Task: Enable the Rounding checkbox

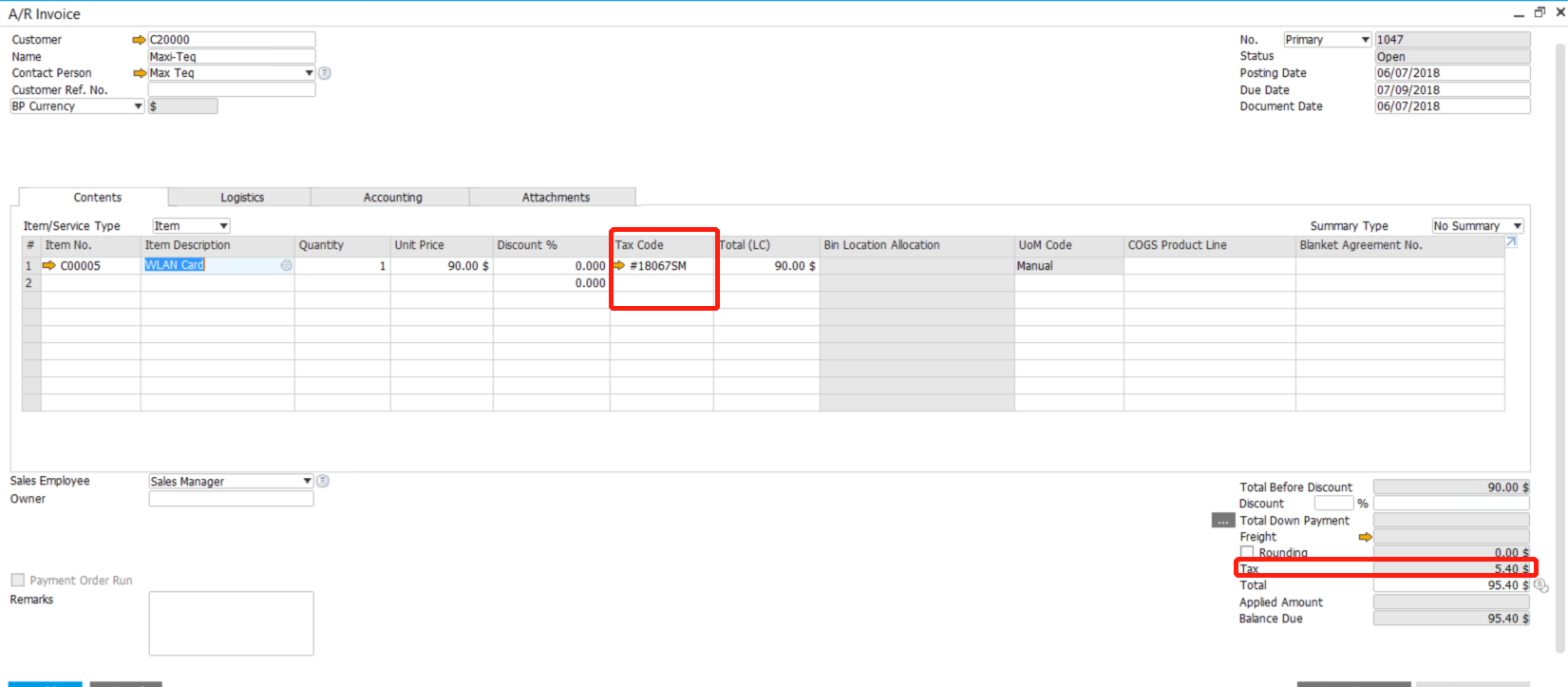Action: point(1247,552)
